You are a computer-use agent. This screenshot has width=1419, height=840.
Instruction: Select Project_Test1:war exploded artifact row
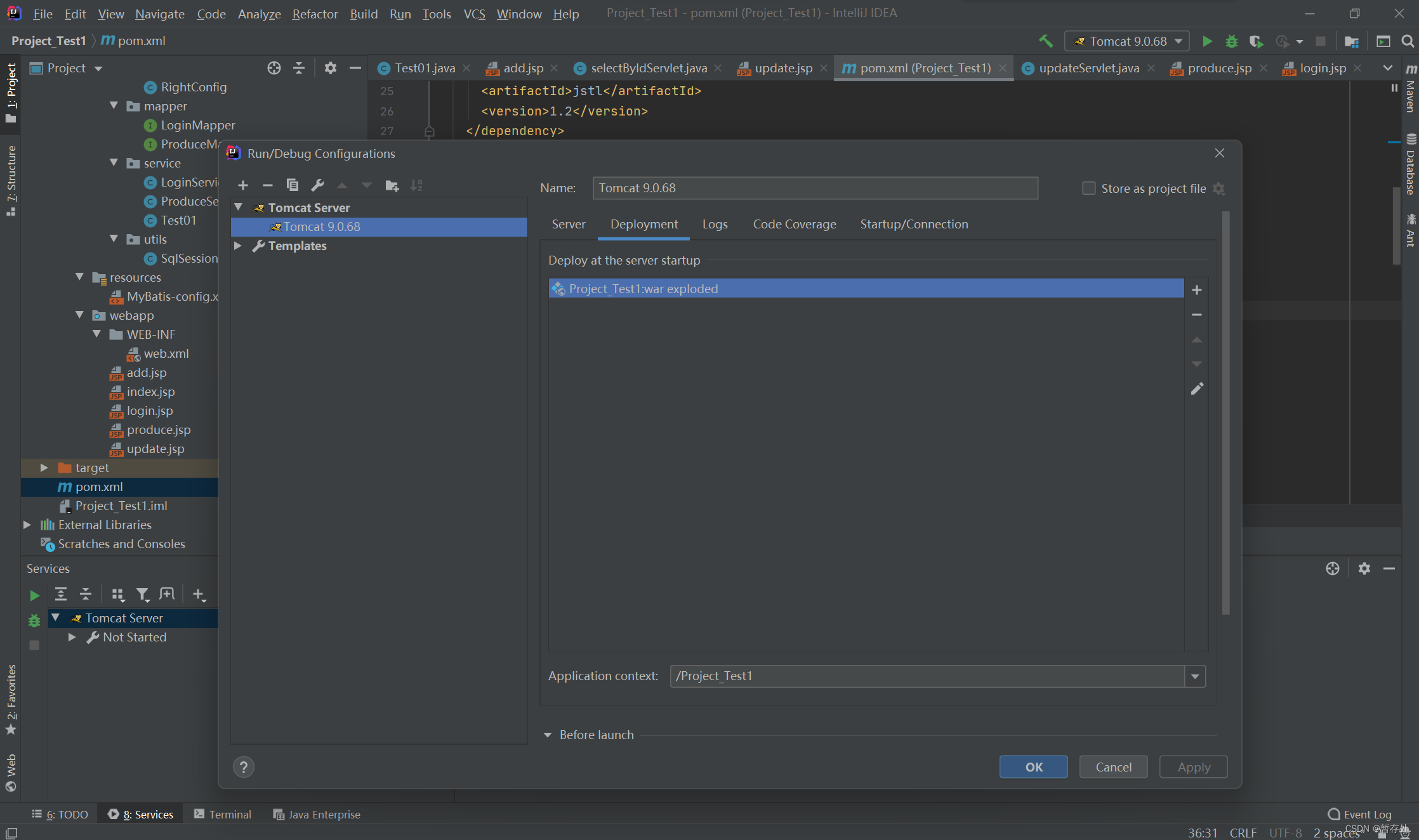click(866, 289)
